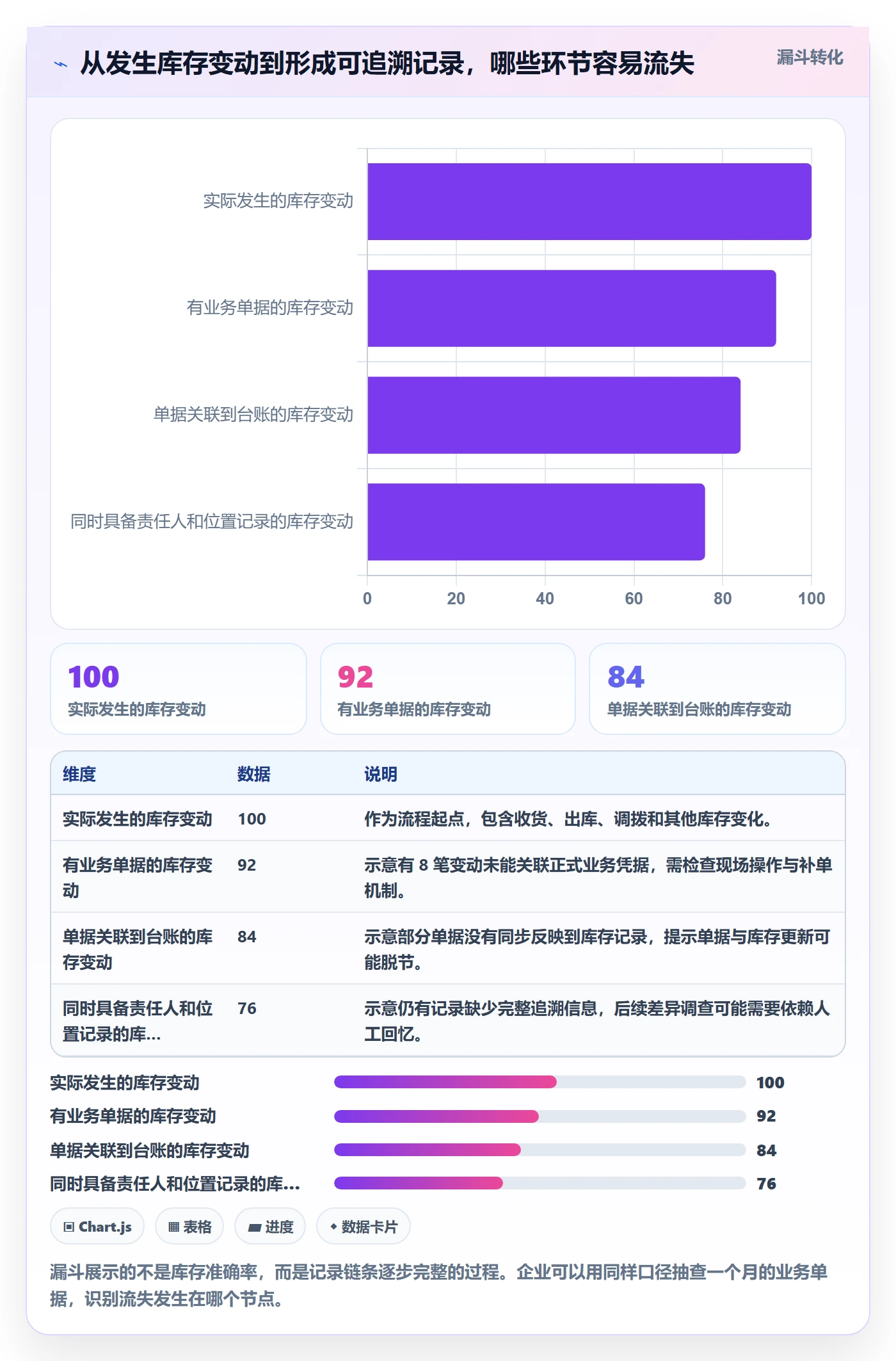The width and height of the screenshot is (896, 1361).
Task: Click the 数据卡片 chip
Action: 364,1227
